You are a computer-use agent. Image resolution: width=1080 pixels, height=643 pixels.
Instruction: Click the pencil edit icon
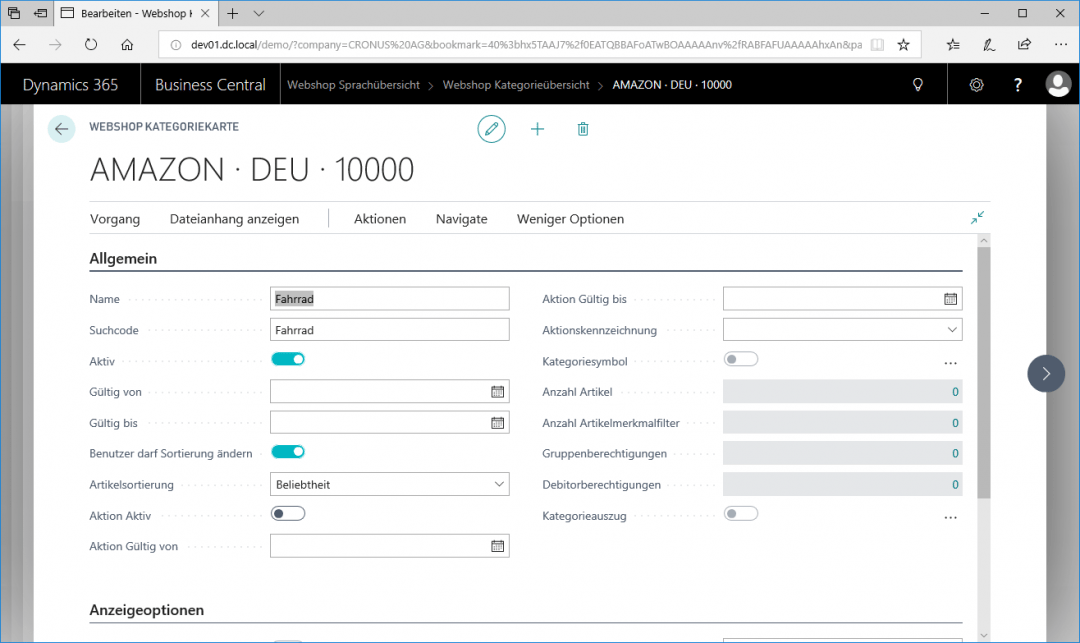pos(491,129)
